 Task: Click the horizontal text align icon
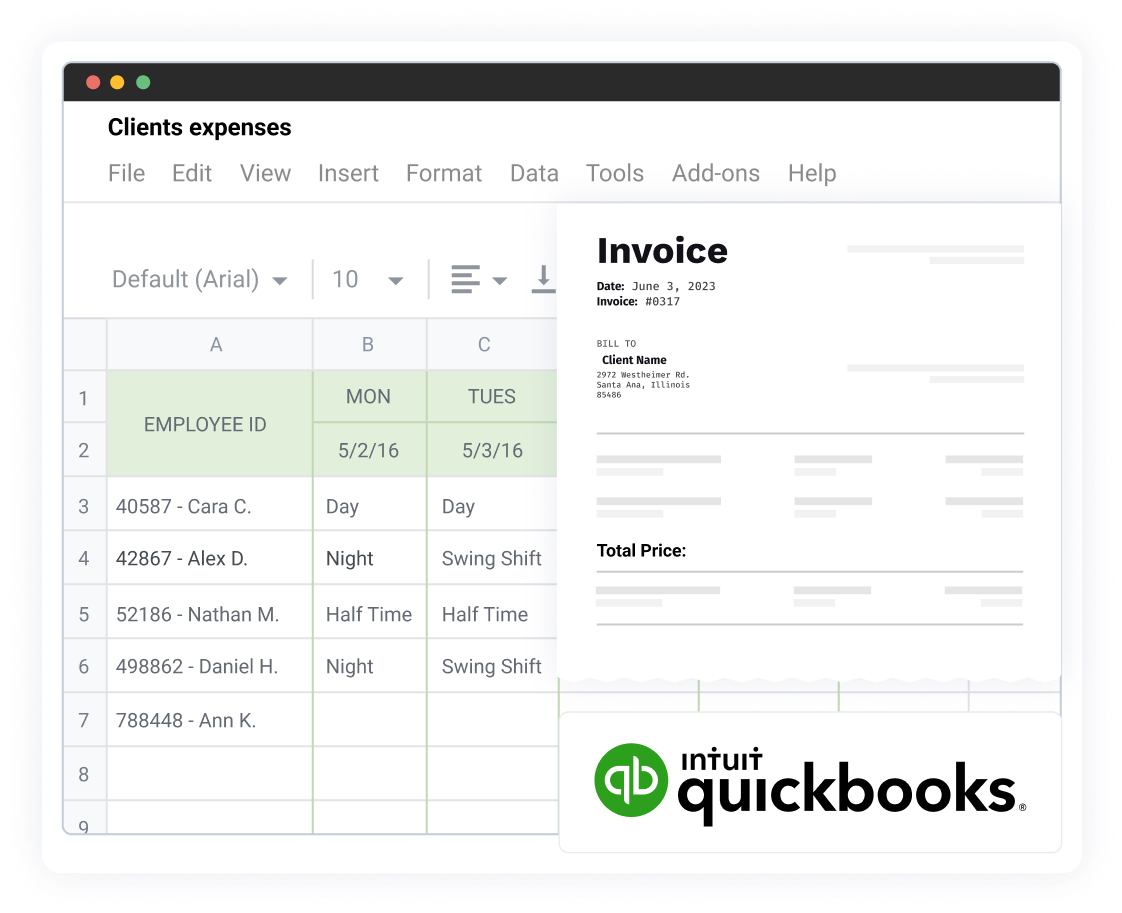pyautogui.click(x=465, y=279)
